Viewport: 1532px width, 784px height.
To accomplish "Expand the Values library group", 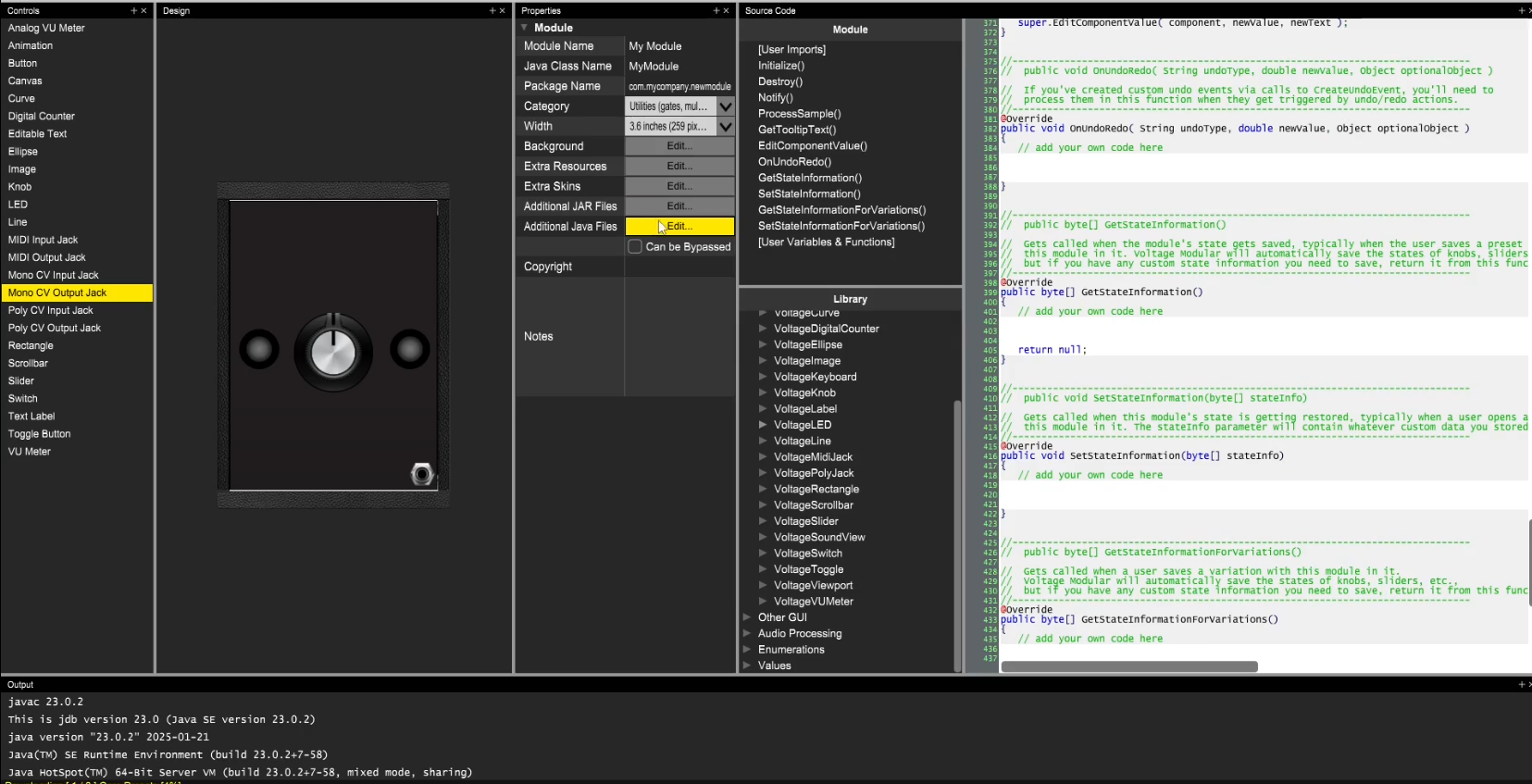I will pyautogui.click(x=747, y=666).
